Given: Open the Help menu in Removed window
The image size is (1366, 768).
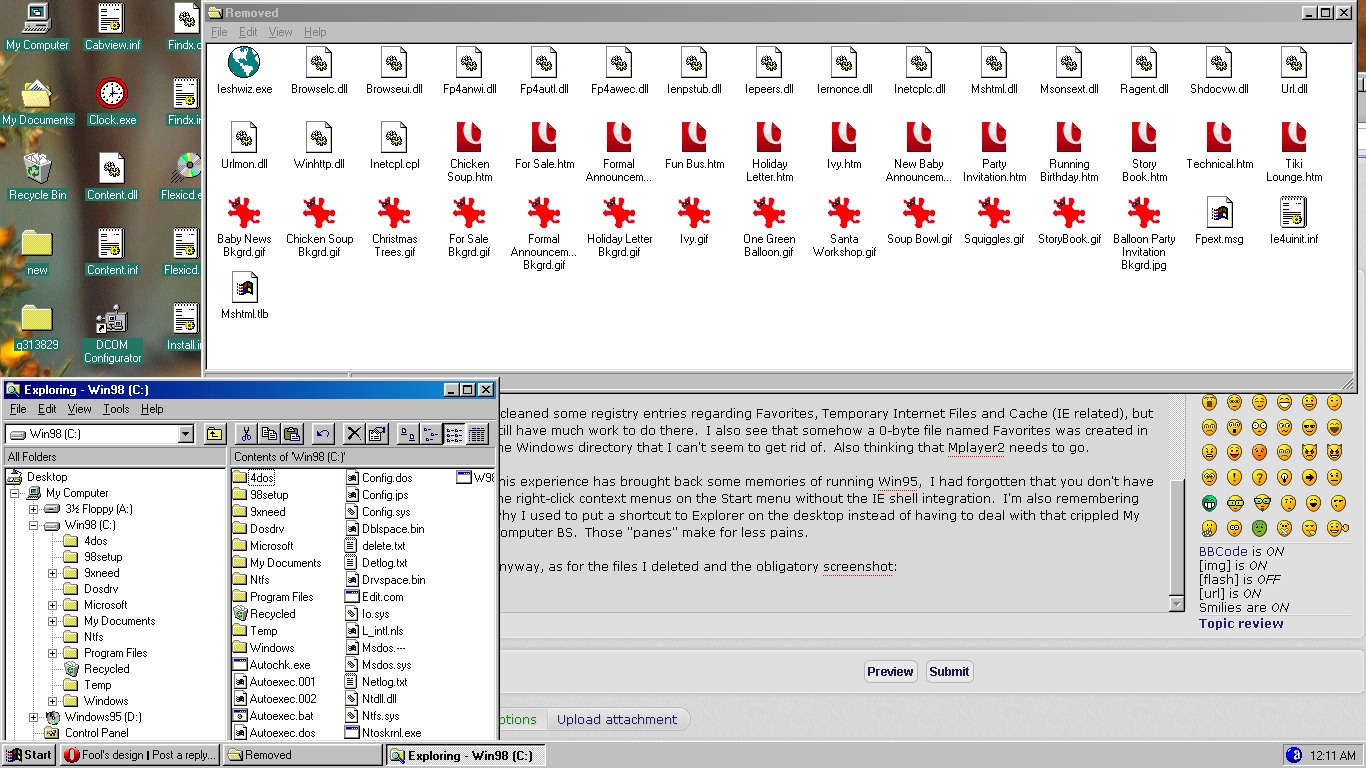Looking at the screenshot, I should coord(315,32).
